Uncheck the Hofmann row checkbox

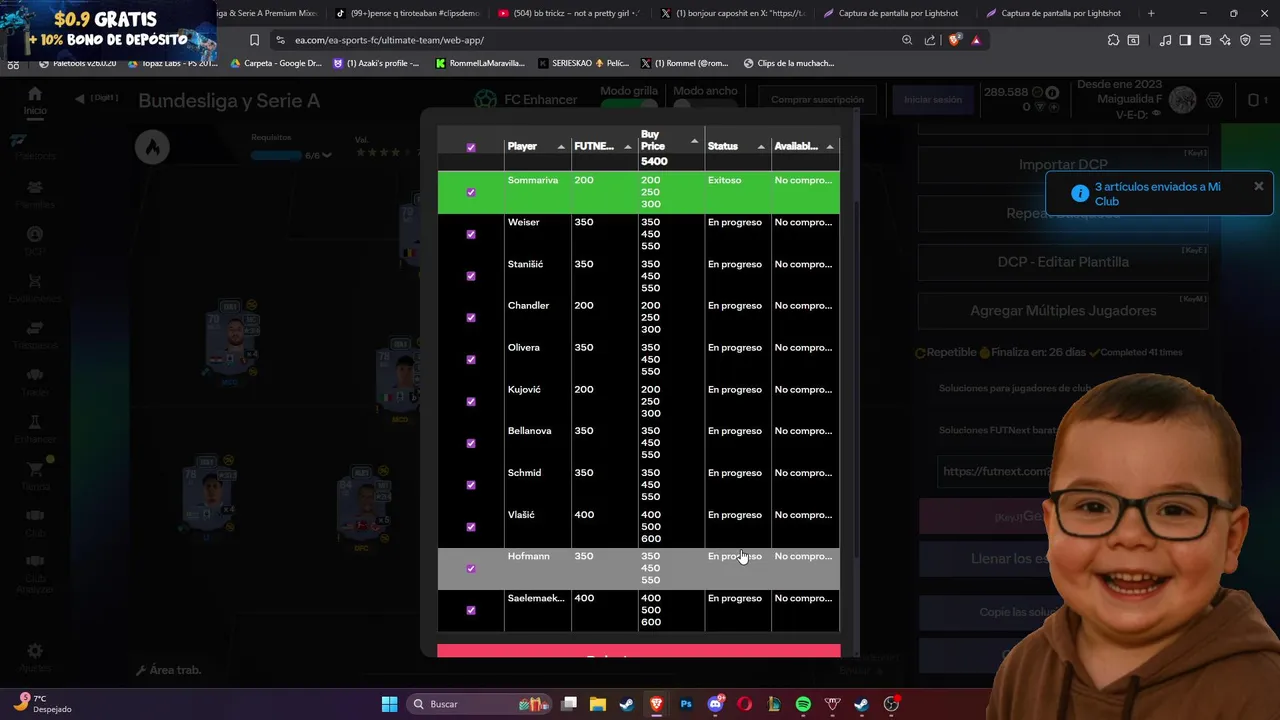(471, 569)
